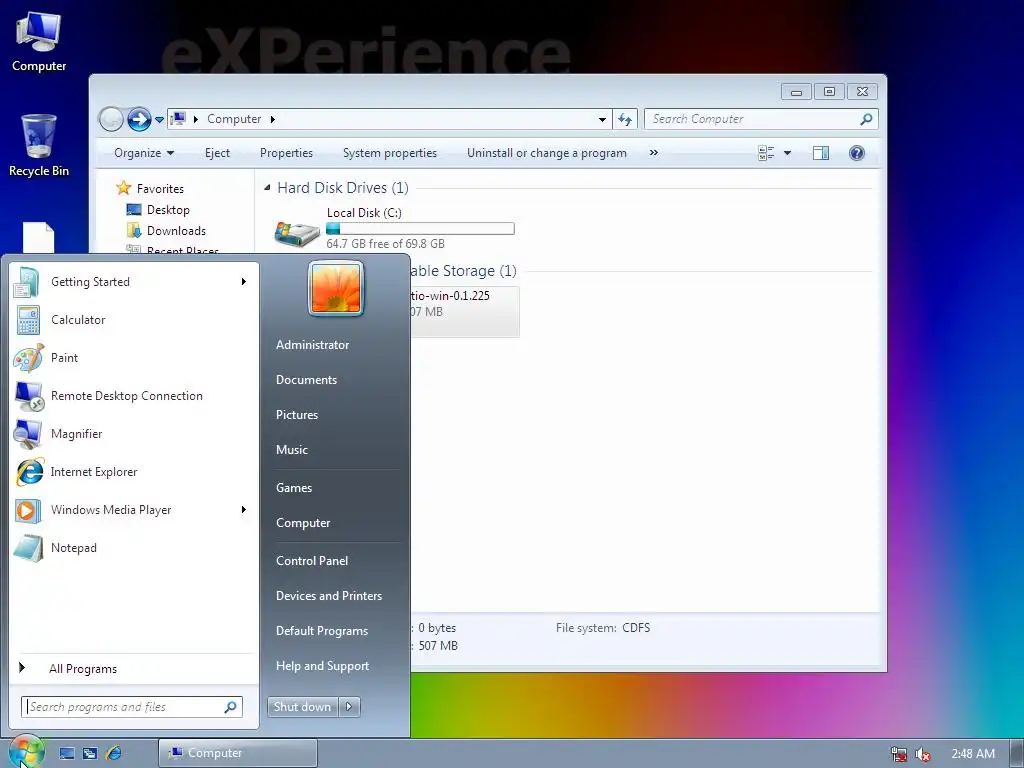The image size is (1024, 768).
Task: Click the taskbar clock showing 2:48 AM
Action: point(973,754)
